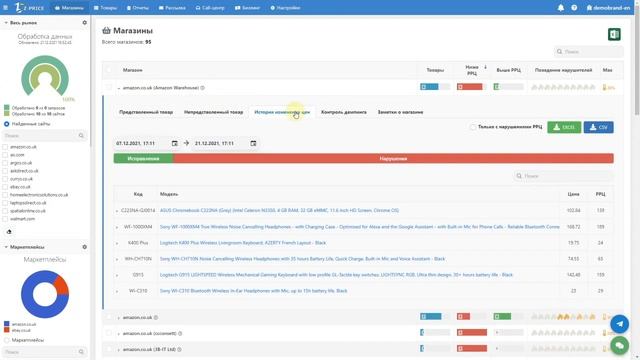Enable Только с нарушениями РРЦ checkbox
The width and height of the screenshot is (640, 360).
(473, 127)
